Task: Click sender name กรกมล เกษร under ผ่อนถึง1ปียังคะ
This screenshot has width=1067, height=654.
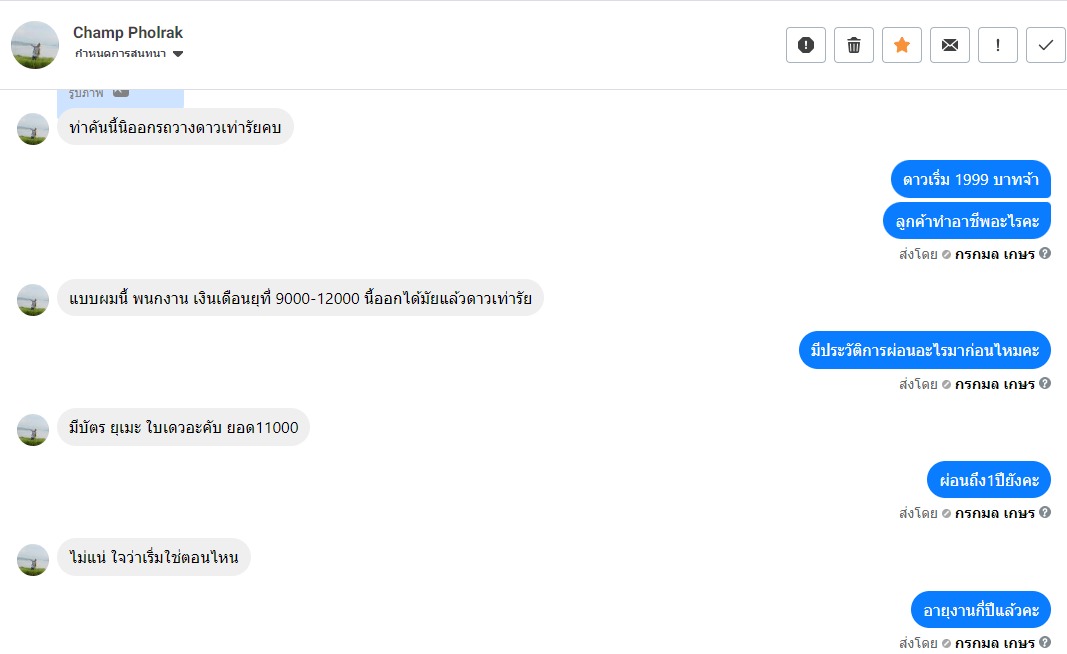Action: (x=994, y=513)
